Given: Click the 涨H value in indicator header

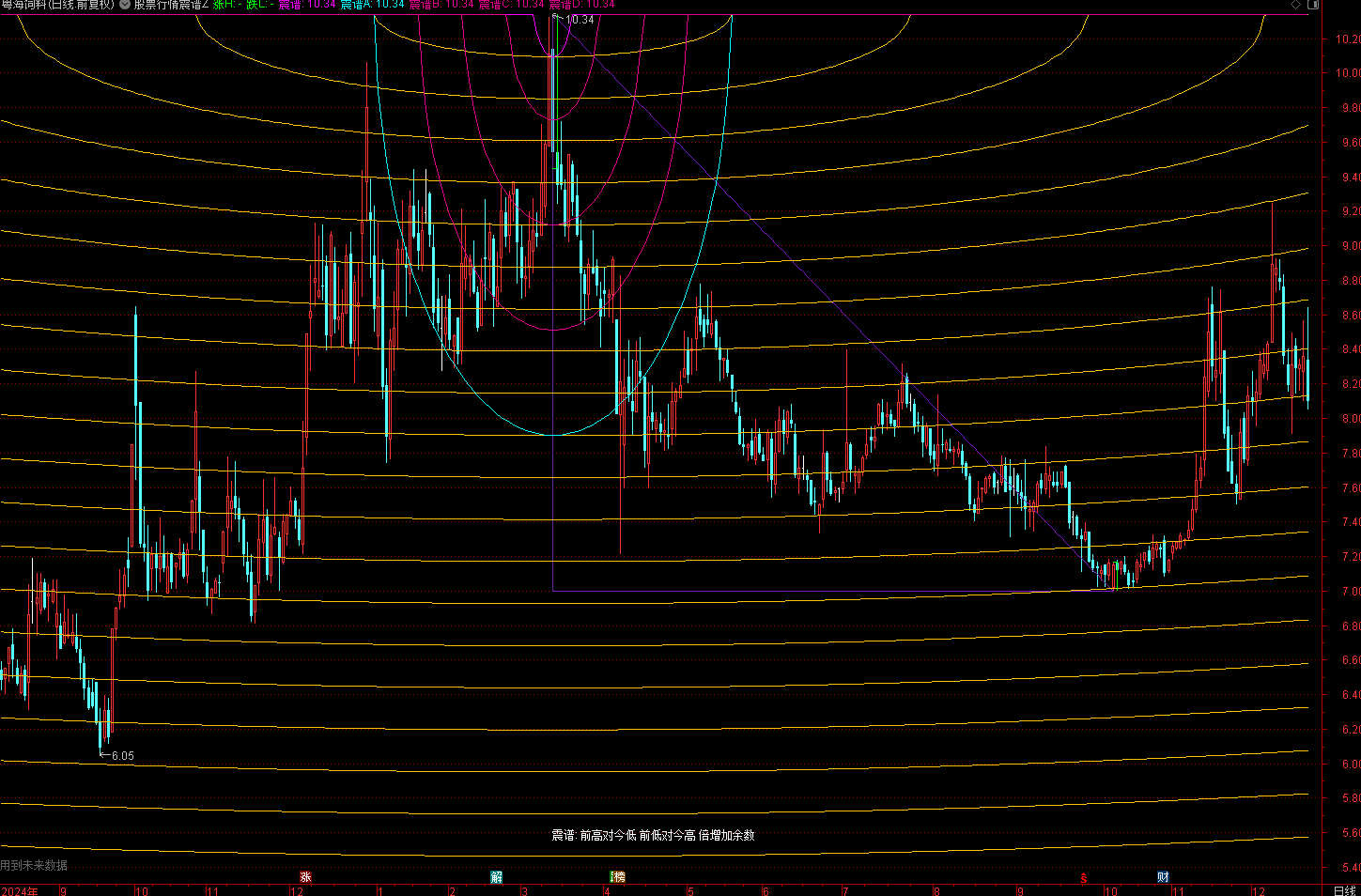Looking at the screenshot, I should pos(227,5).
